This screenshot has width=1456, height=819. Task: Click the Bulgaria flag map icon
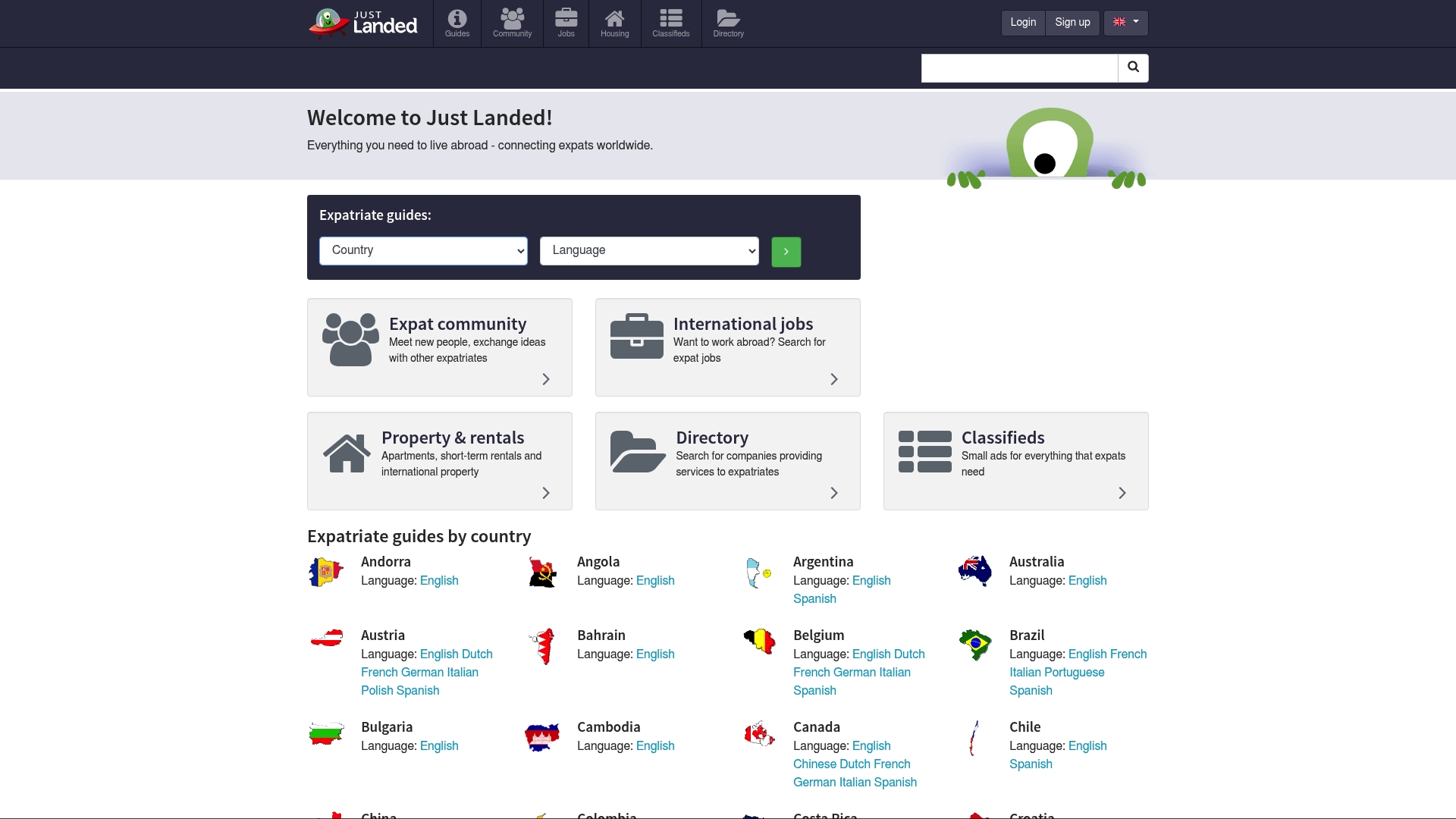point(327,733)
